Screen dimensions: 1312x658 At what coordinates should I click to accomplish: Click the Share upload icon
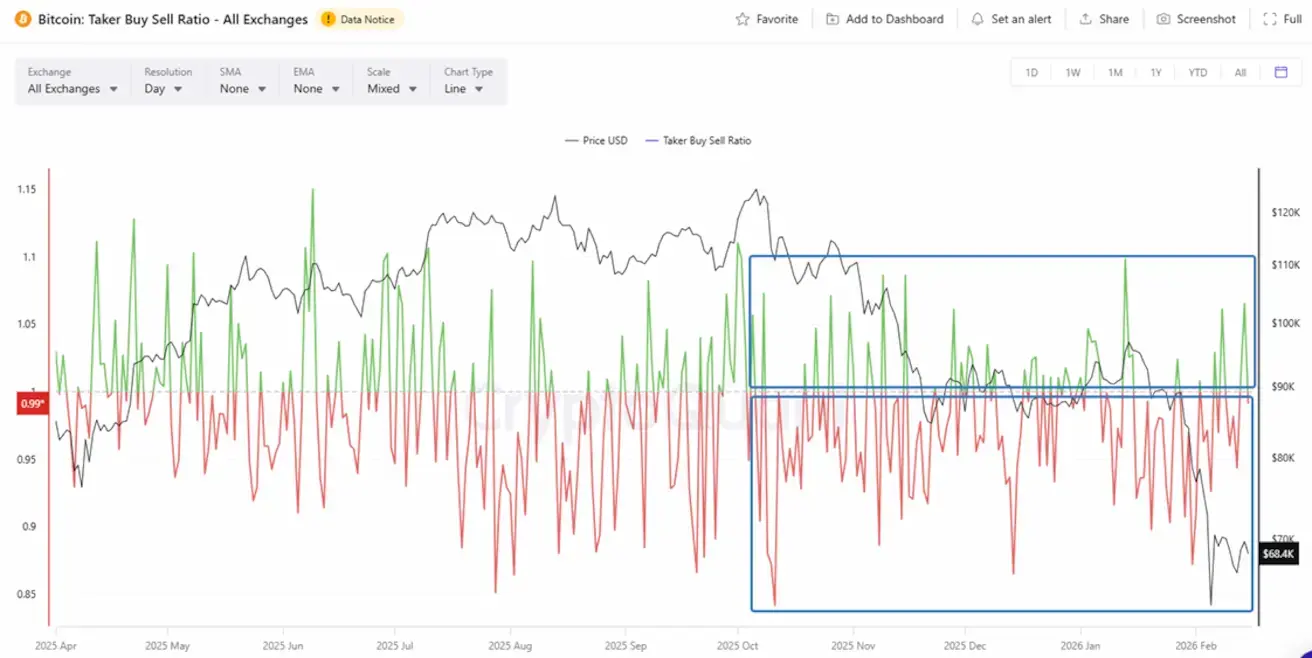pos(1085,19)
